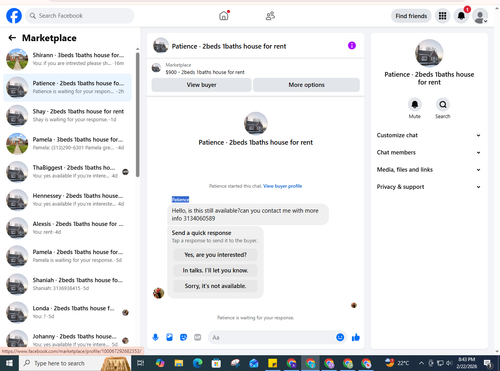Expand the Chat members section

(429, 153)
